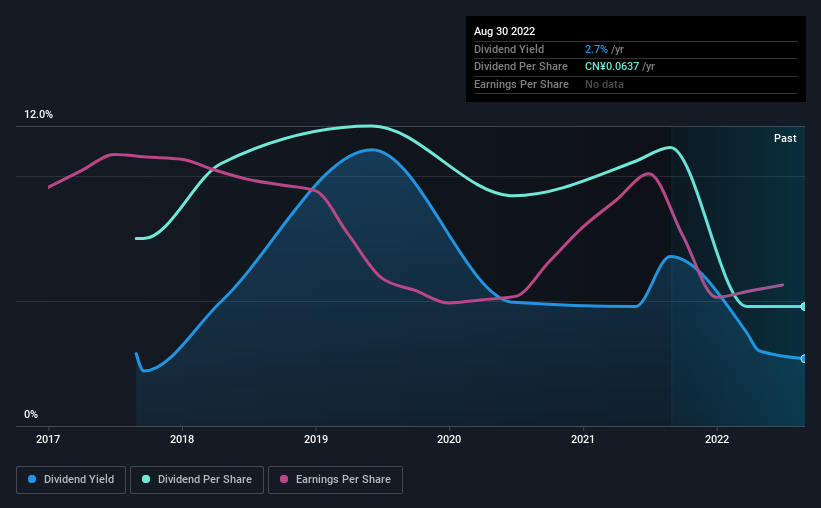Click the 2019 x-axis label

(316, 439)
